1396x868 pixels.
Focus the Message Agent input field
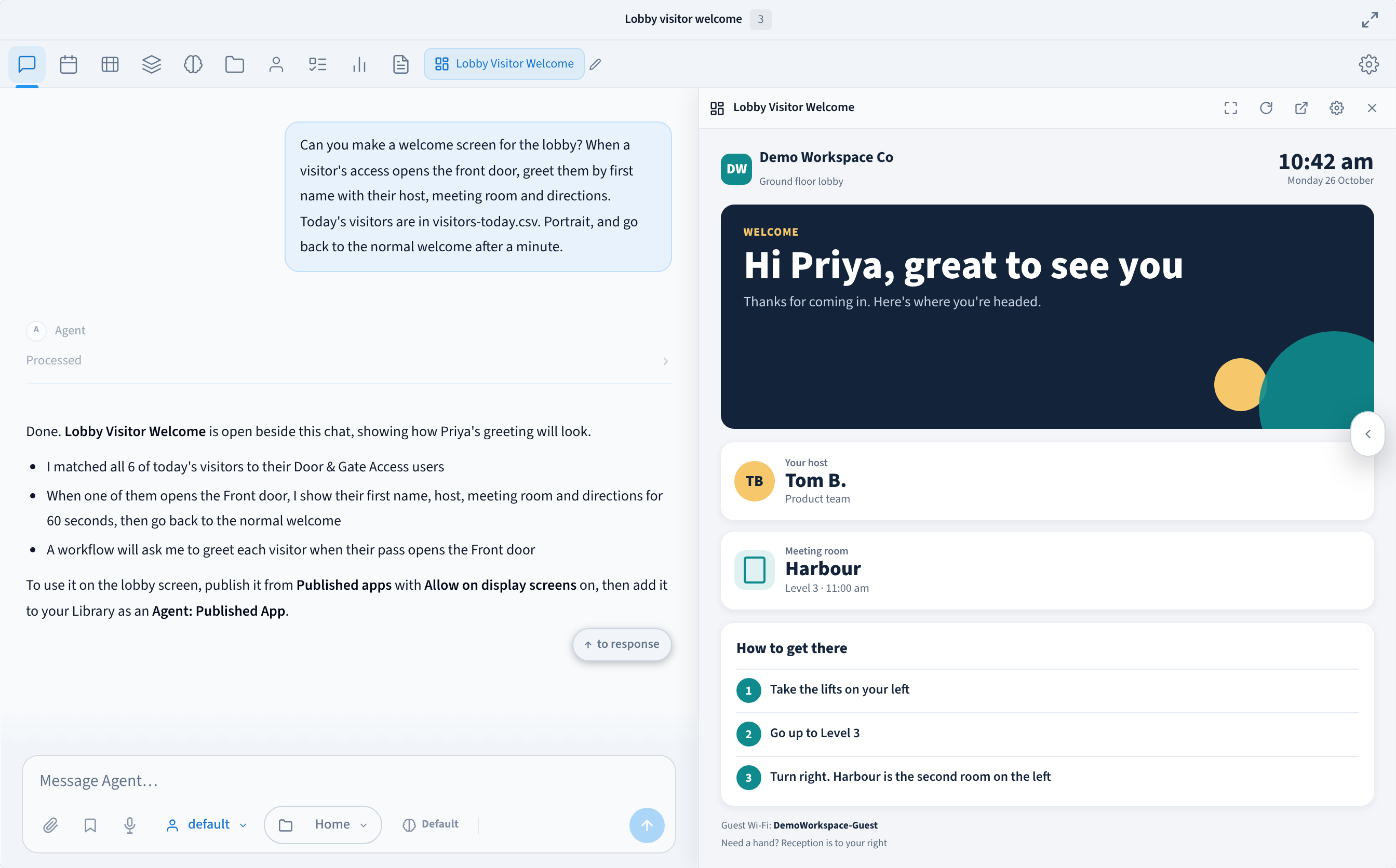[x=348, y=780]
